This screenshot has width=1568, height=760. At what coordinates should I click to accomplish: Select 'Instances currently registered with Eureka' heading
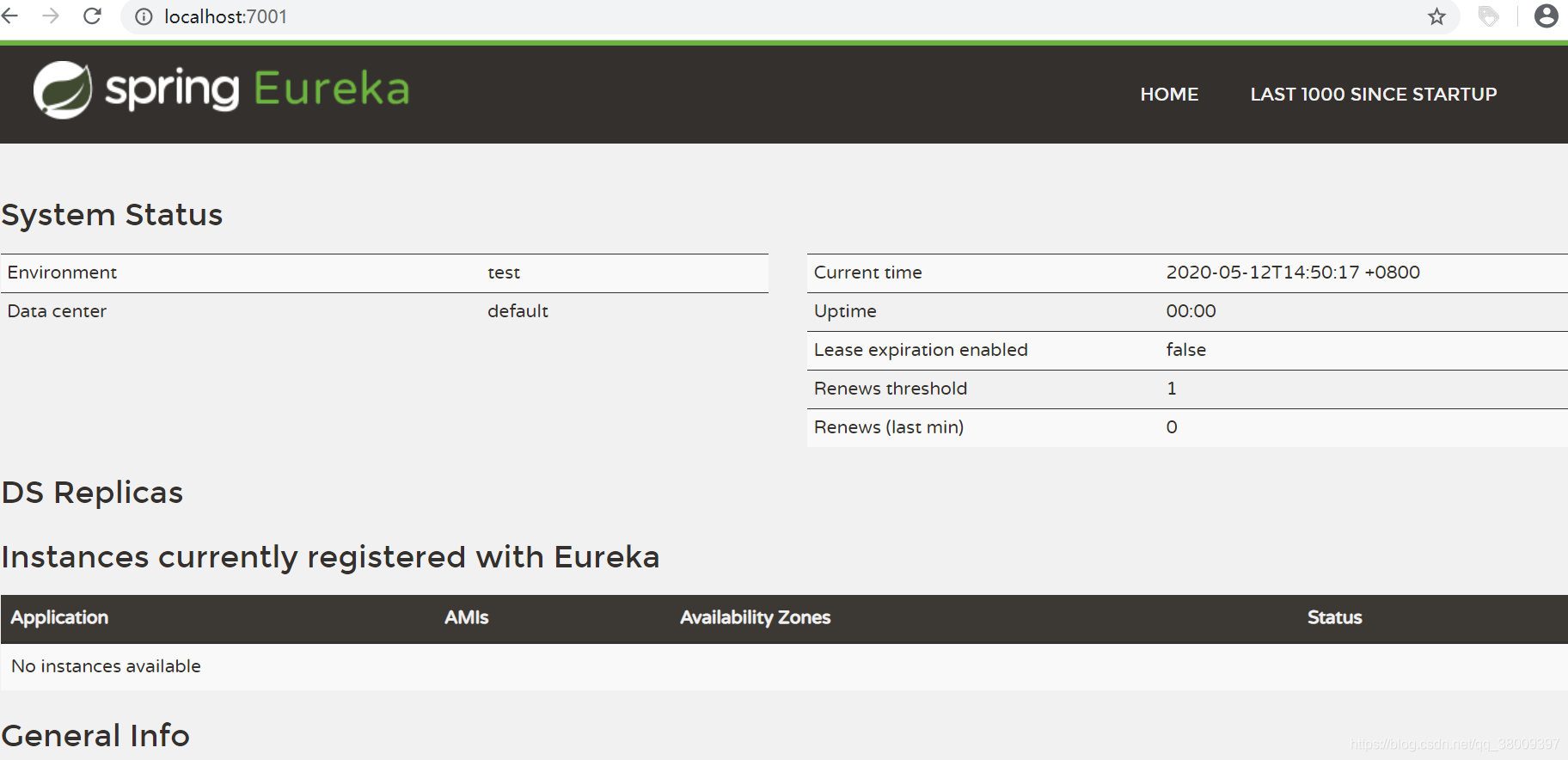tap(330, 557)
